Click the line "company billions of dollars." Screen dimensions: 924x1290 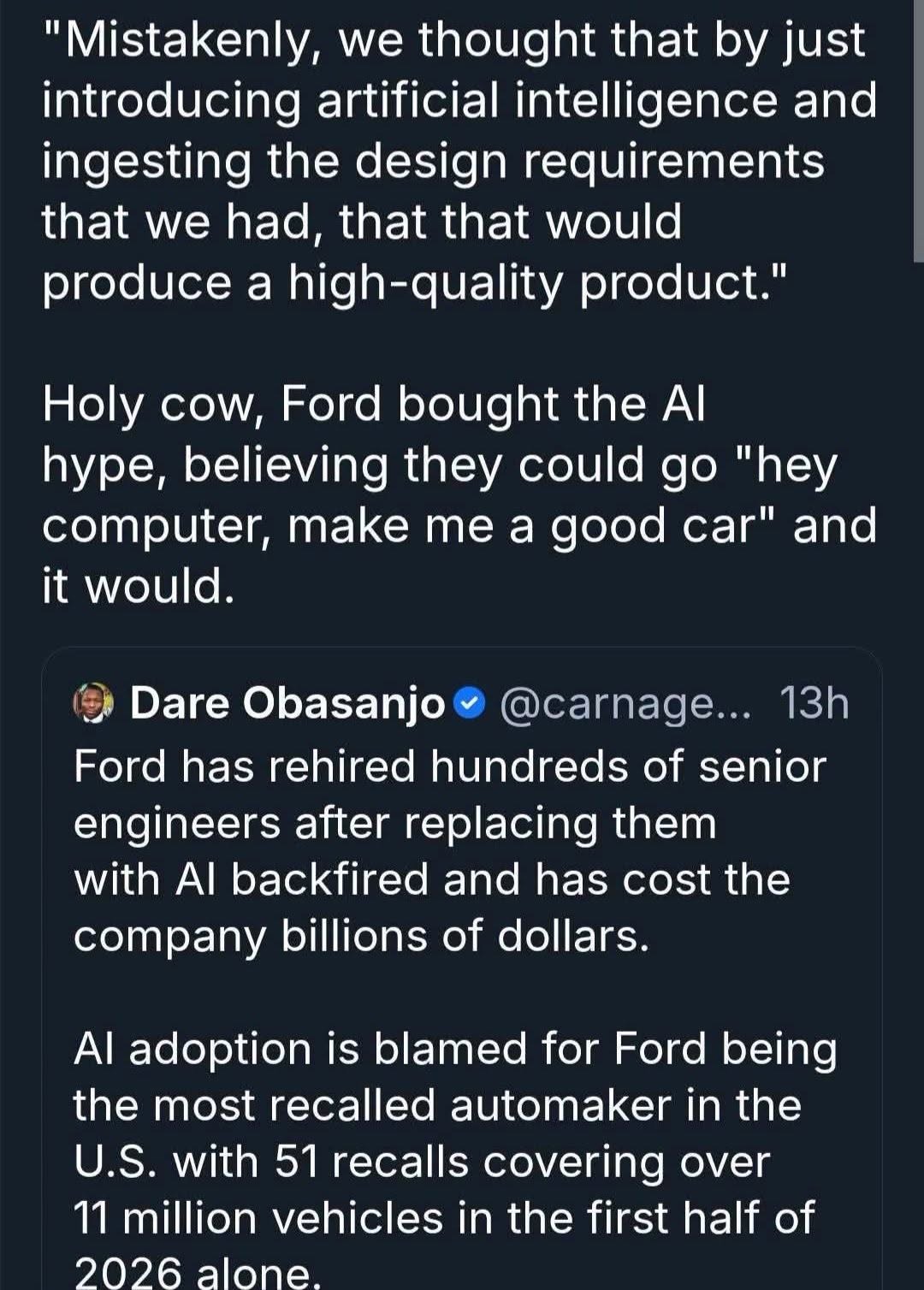[x=361, y=937]
